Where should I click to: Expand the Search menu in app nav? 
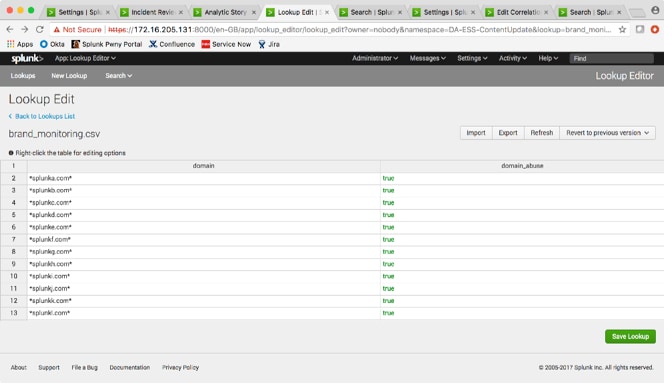coord(119,76)
